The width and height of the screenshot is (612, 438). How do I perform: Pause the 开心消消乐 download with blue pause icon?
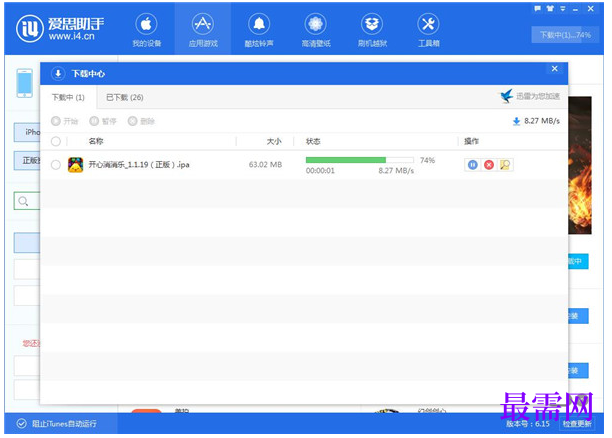[472, 165]
